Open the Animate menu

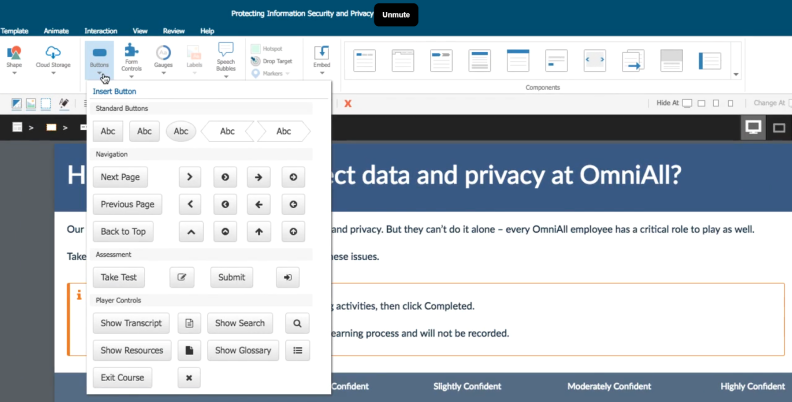(x=56, y=31)
